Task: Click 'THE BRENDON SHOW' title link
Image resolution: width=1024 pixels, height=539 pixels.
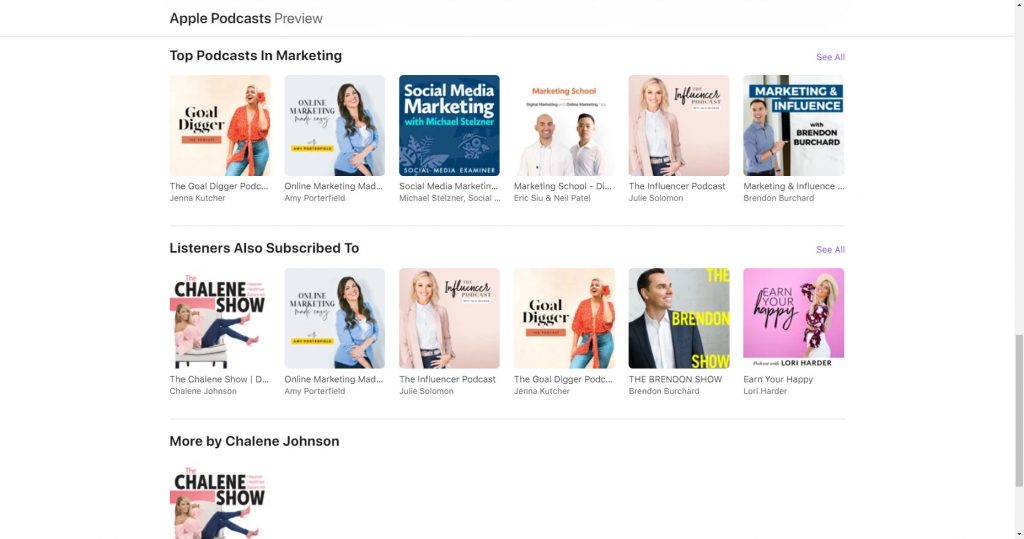Action: click(x=675, y=379)
